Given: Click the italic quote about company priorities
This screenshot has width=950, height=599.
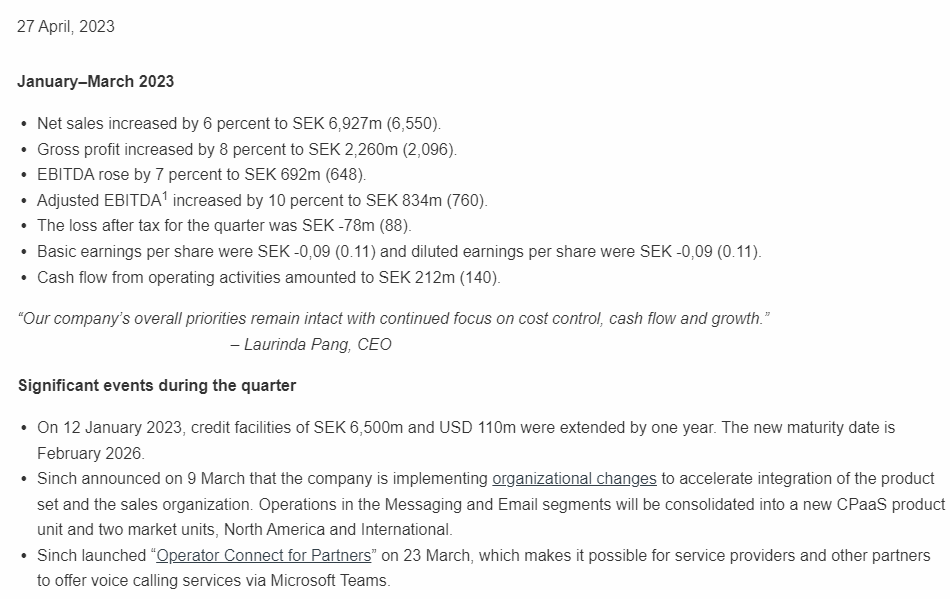Looking at the screenshot, I should 393,319.
